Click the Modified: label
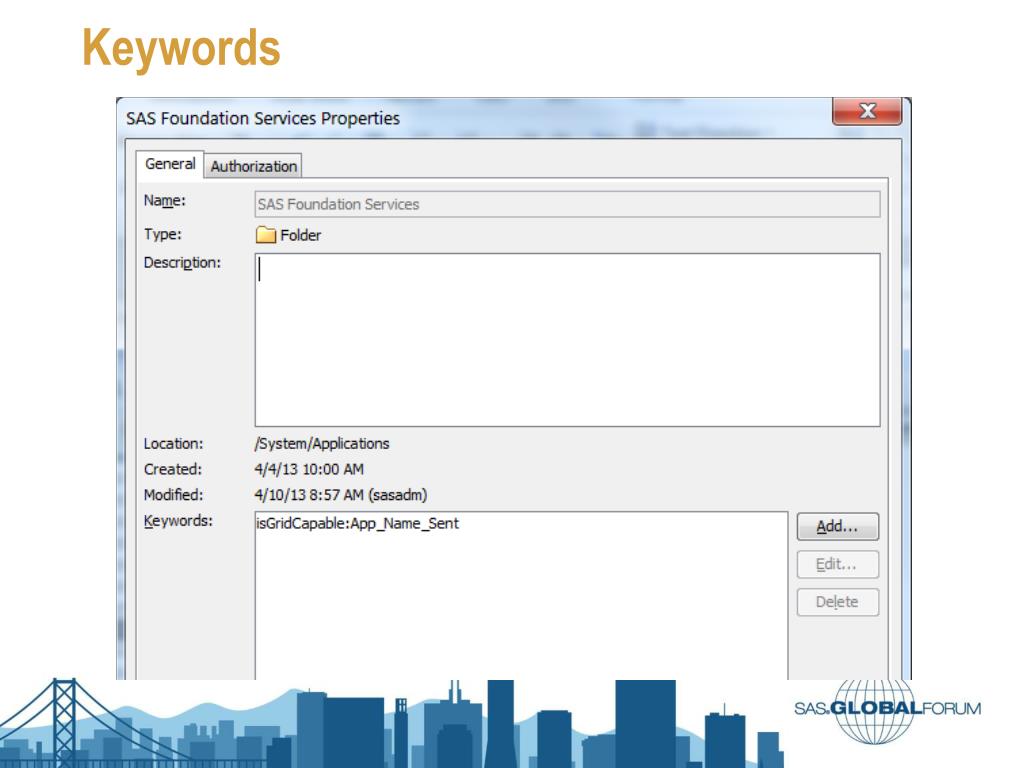Image resolution: width=1024 pixels, height=768 pixels. 173,495
